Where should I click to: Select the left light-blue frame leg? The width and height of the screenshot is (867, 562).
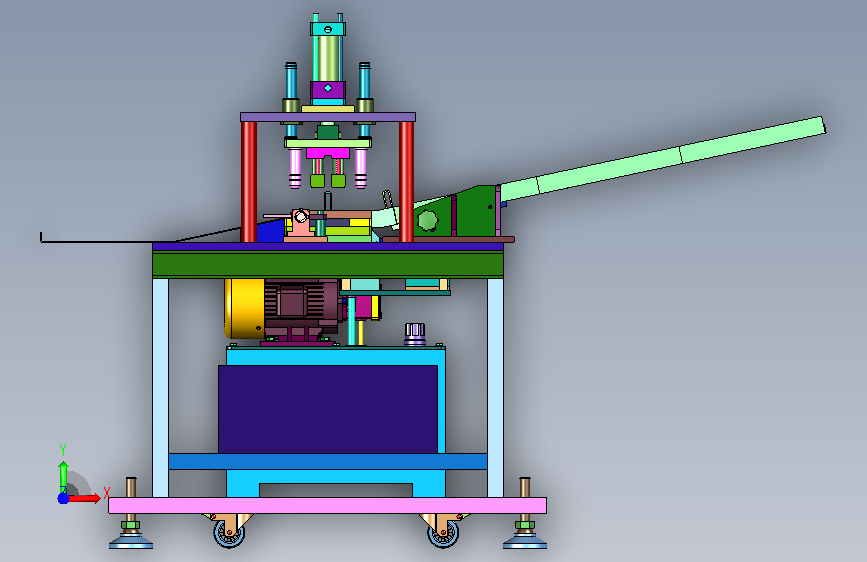[160, 387]
